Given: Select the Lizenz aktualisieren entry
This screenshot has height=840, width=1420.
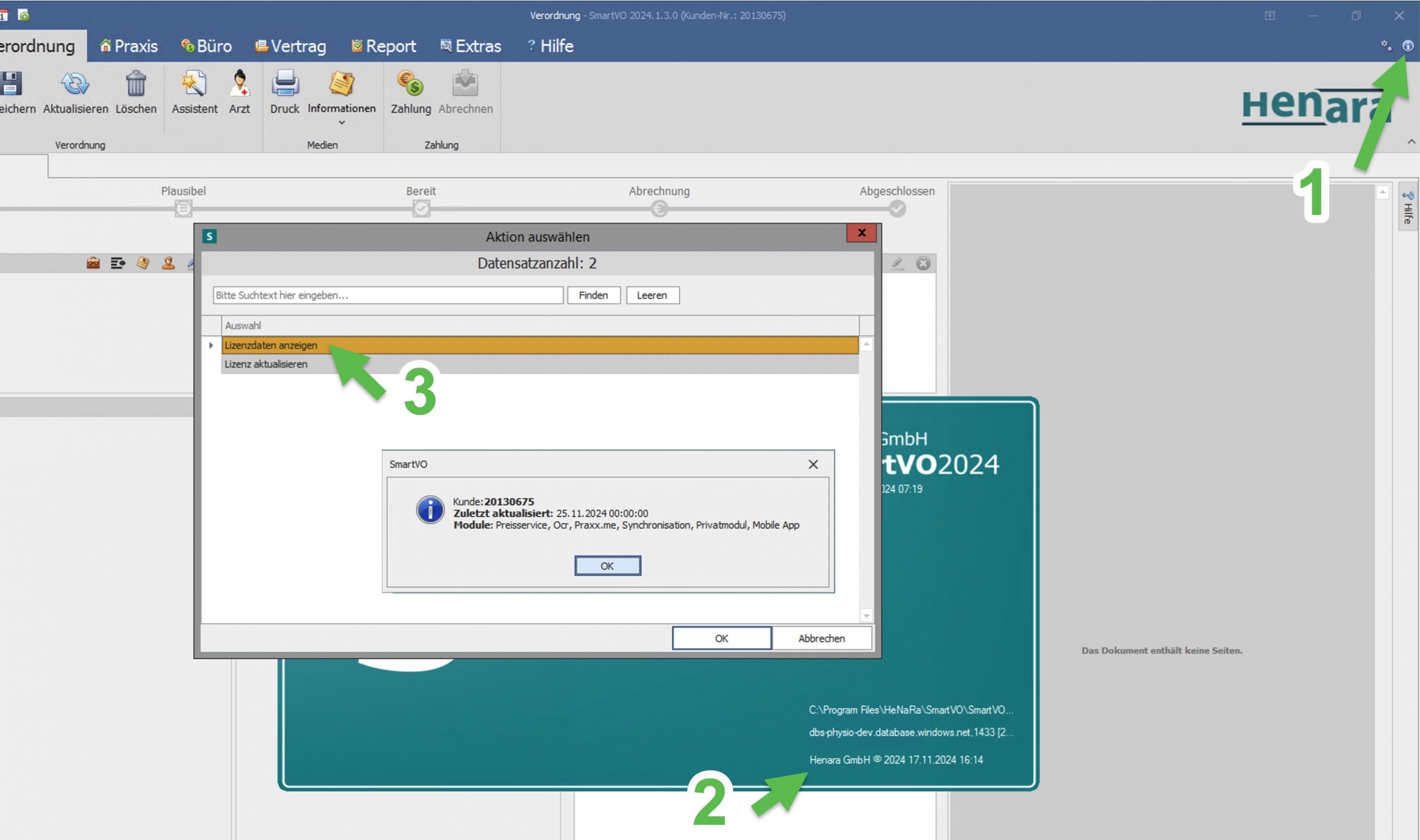Looking at the screenshot, I should coord(266,364).
